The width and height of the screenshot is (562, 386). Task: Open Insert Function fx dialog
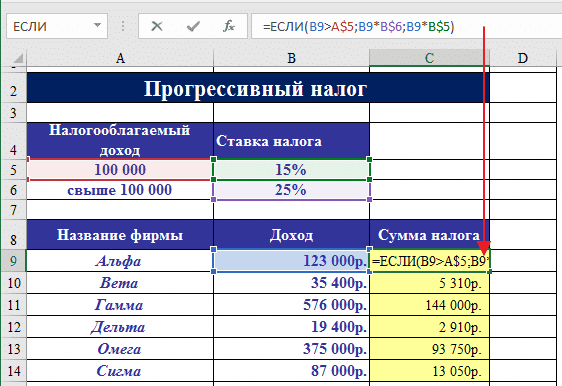(x=229, y=26)
